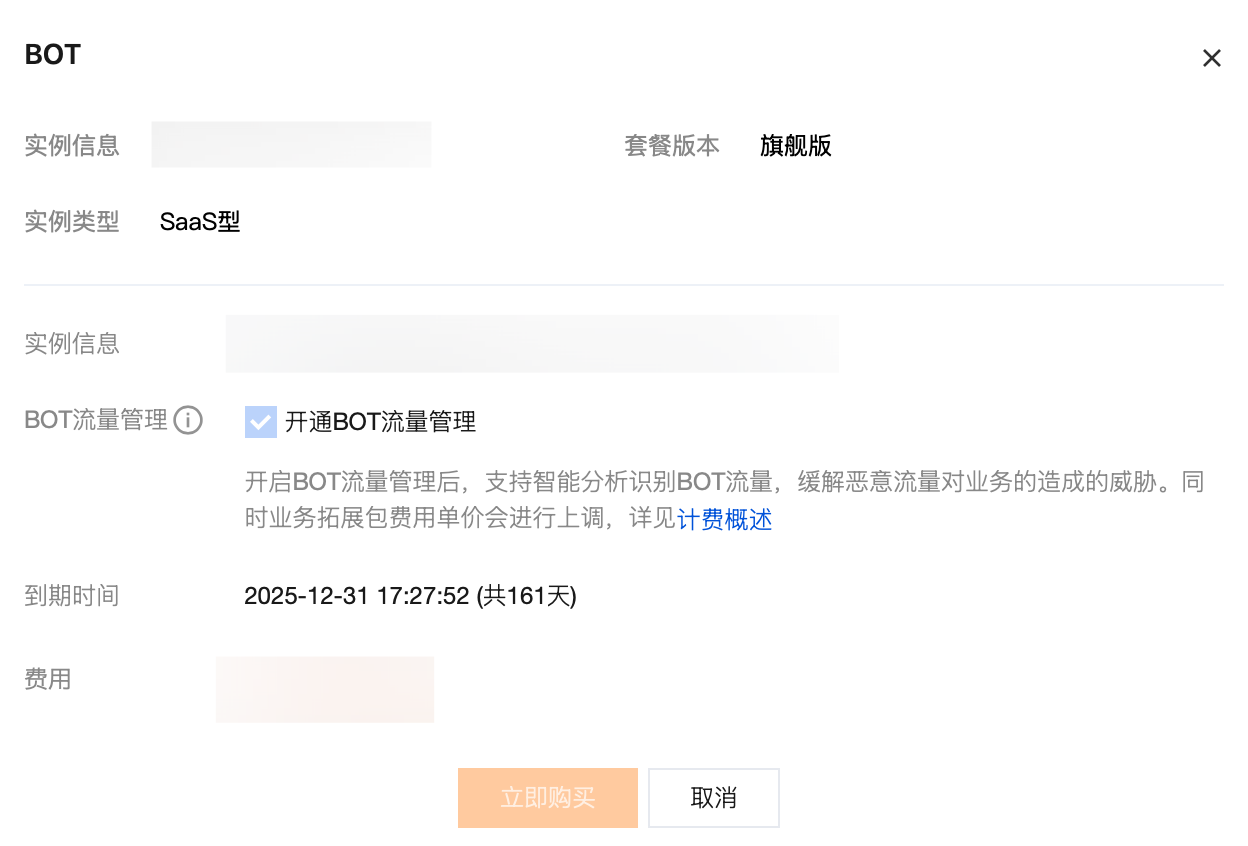Click the expiry date 2025-12-31 17:27:52
1248x846 pixels.
[410, 597]
